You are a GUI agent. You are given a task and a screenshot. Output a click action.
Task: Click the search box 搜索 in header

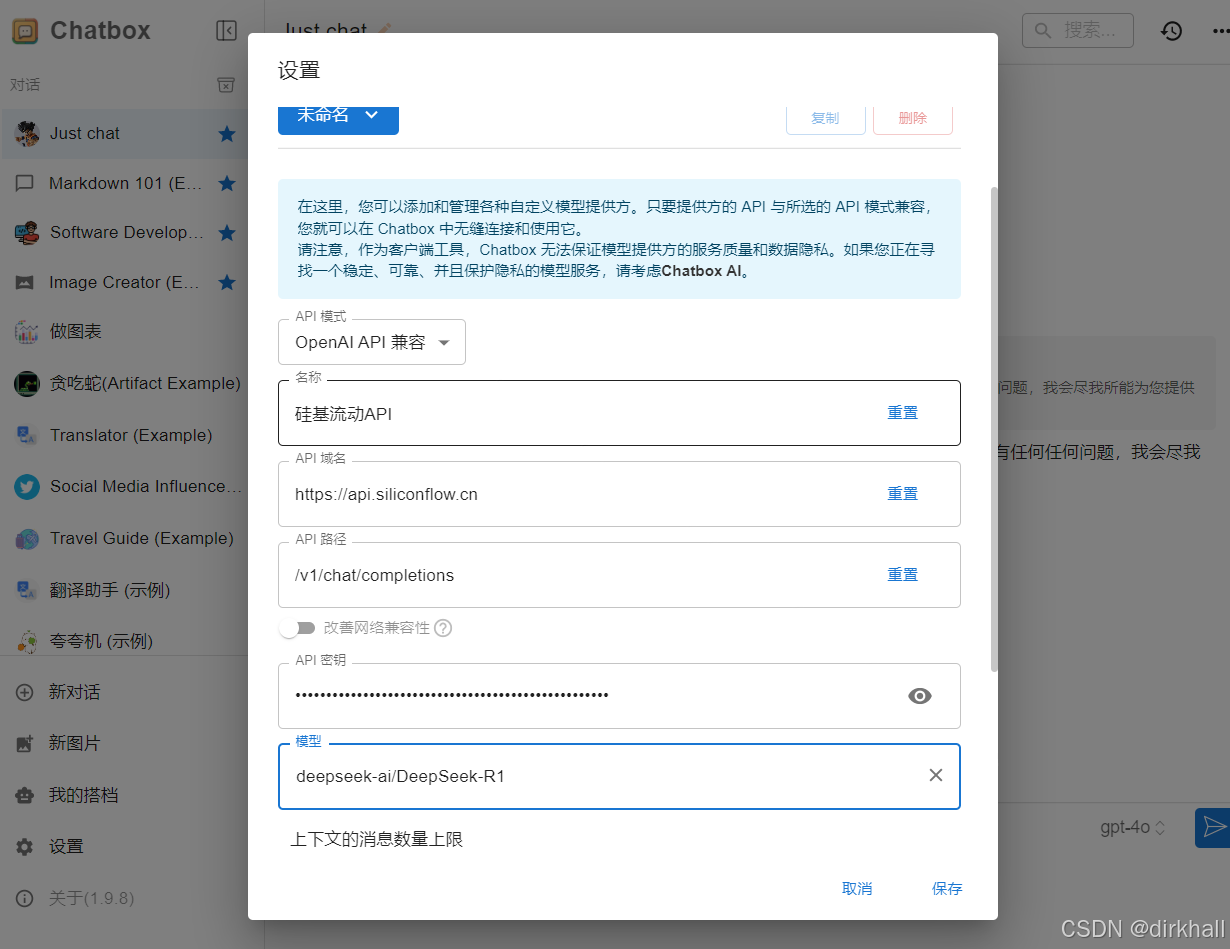pos(1078,31)
